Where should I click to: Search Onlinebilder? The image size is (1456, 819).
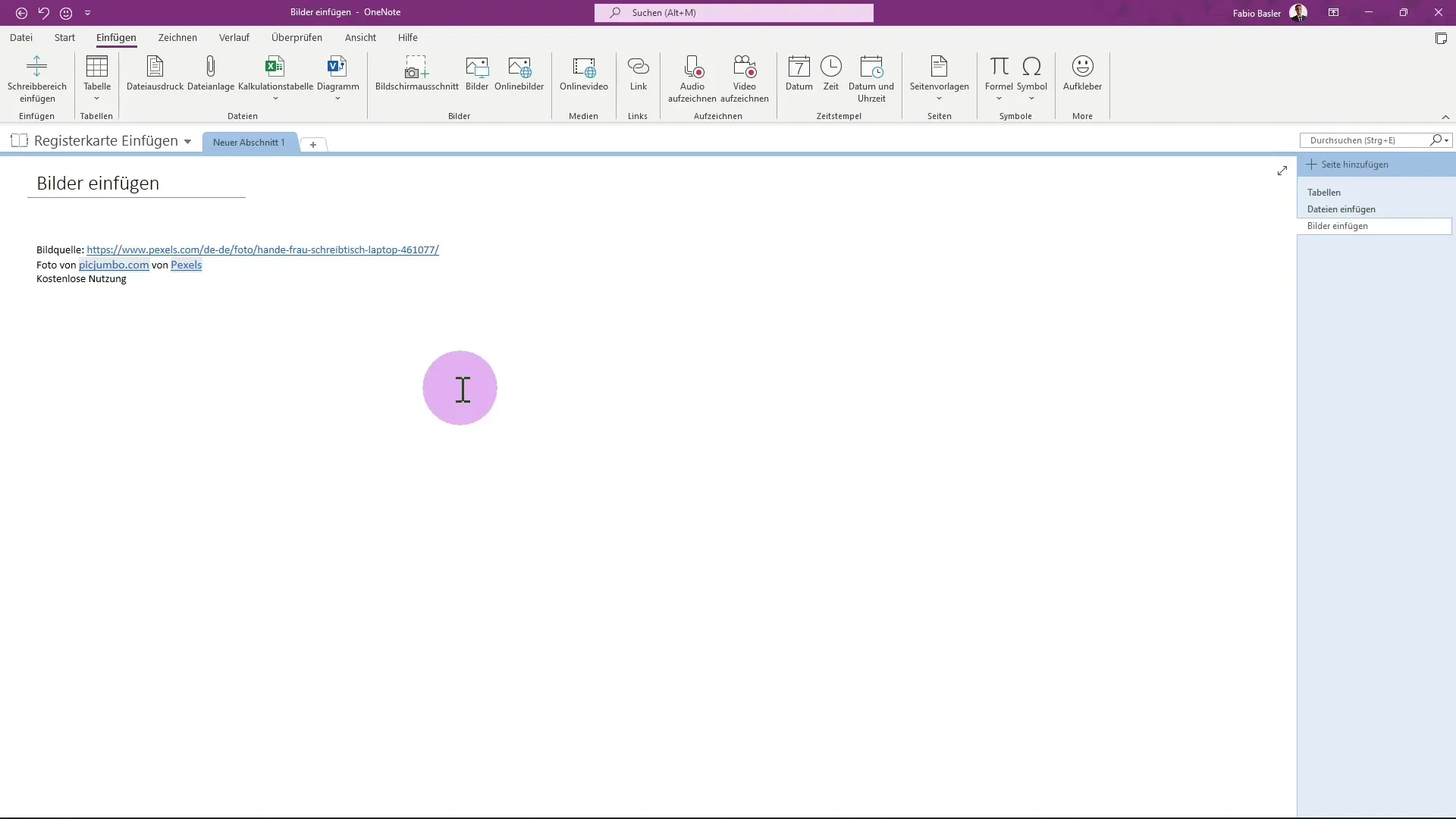[x=519, y=74]
